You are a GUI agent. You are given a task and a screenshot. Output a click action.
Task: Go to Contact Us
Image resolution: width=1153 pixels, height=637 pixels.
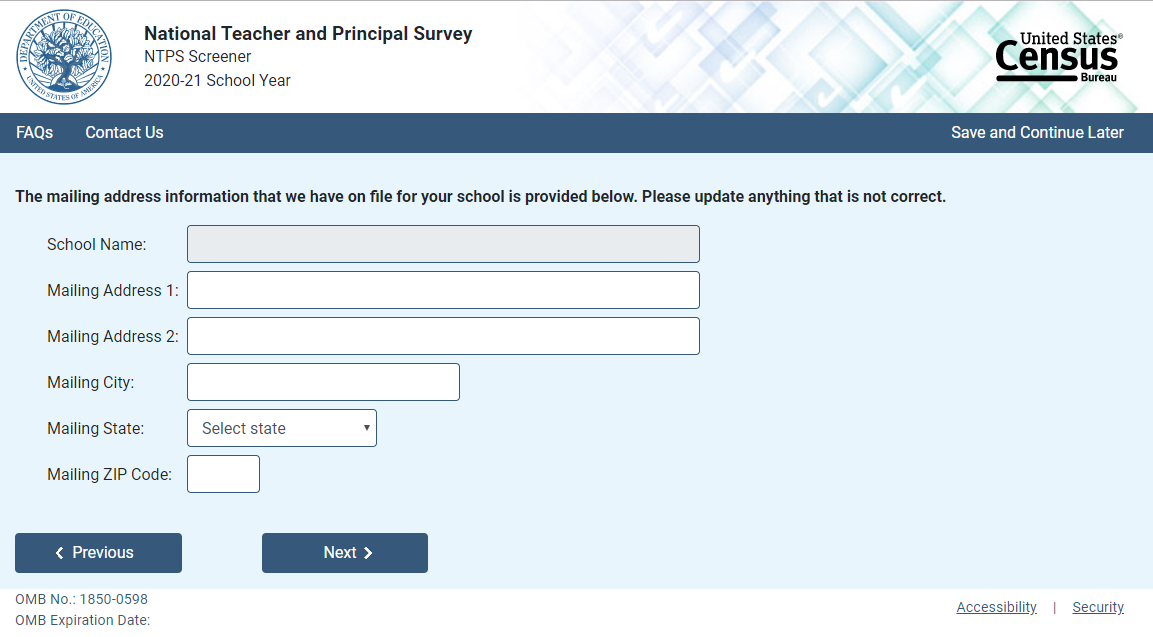(124, 133)
